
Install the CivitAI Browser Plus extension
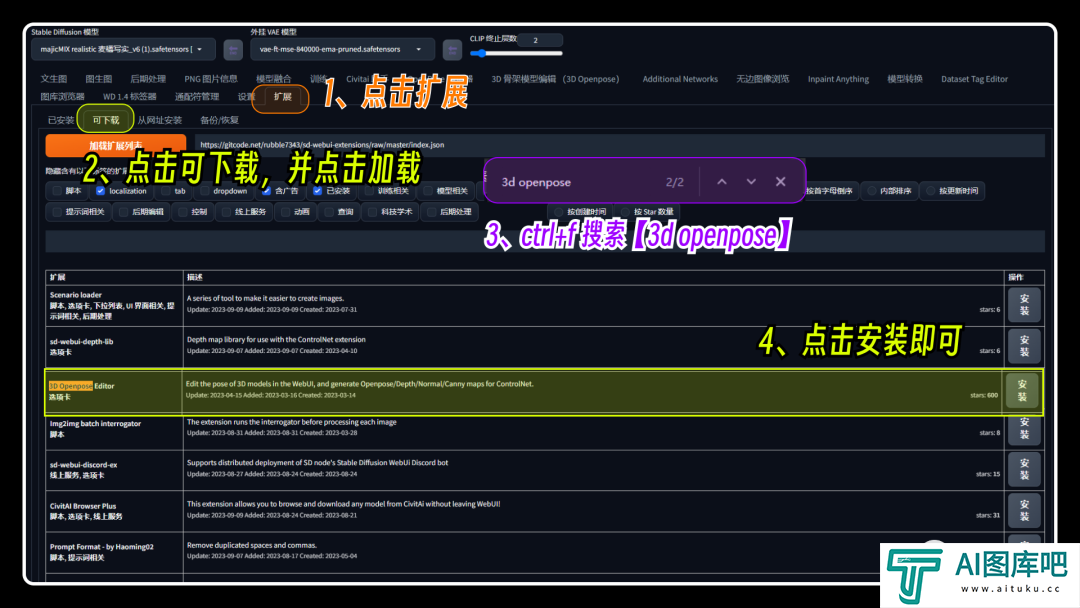point(1024,510)
